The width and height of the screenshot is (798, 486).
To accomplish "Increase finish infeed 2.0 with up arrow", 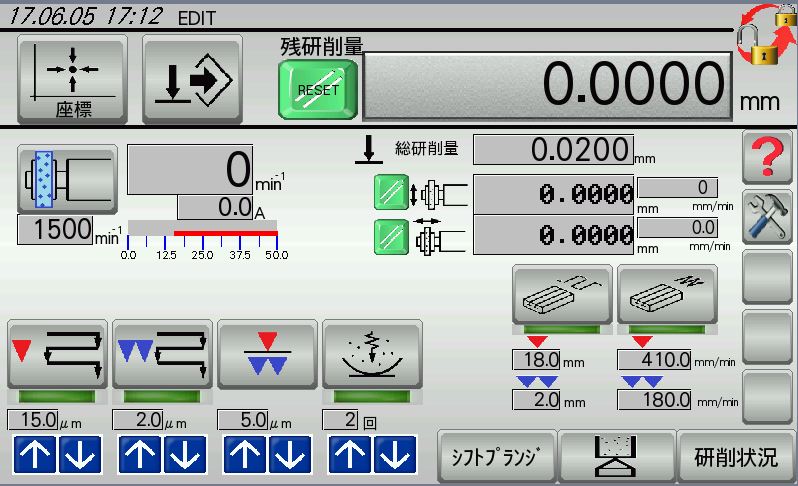I will click(x=139, y=454).
